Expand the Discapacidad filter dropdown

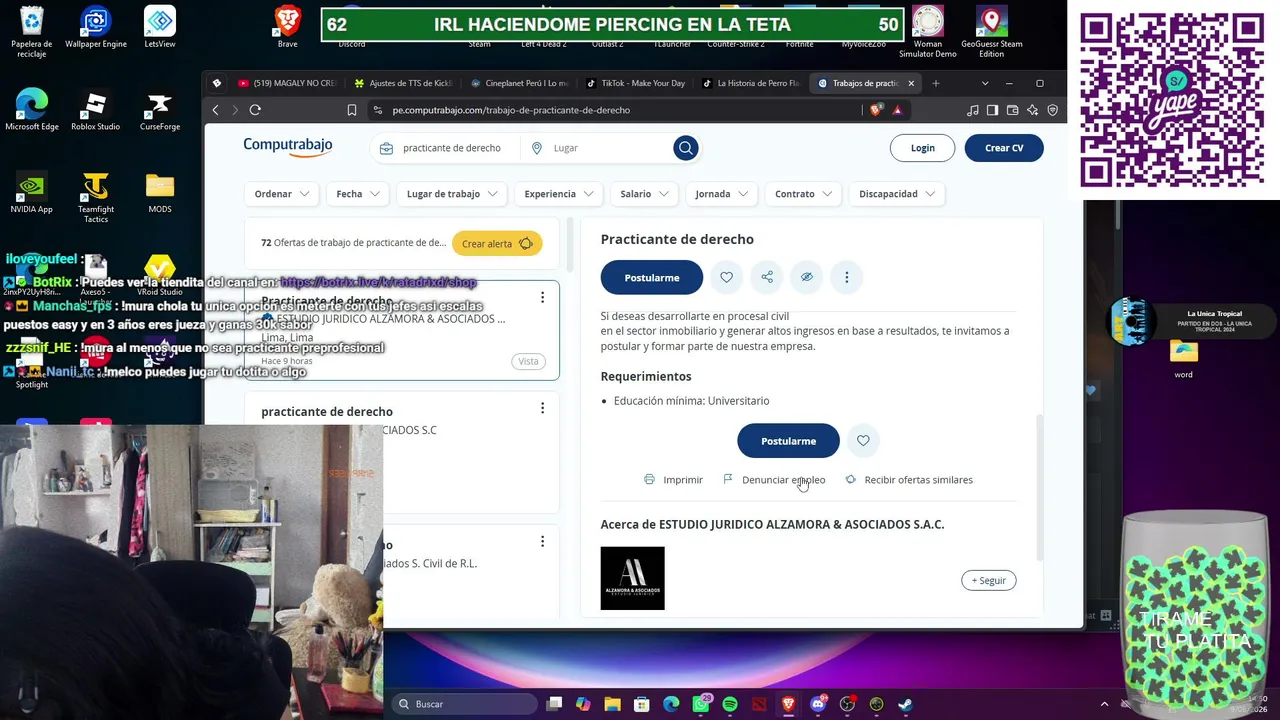897,194
